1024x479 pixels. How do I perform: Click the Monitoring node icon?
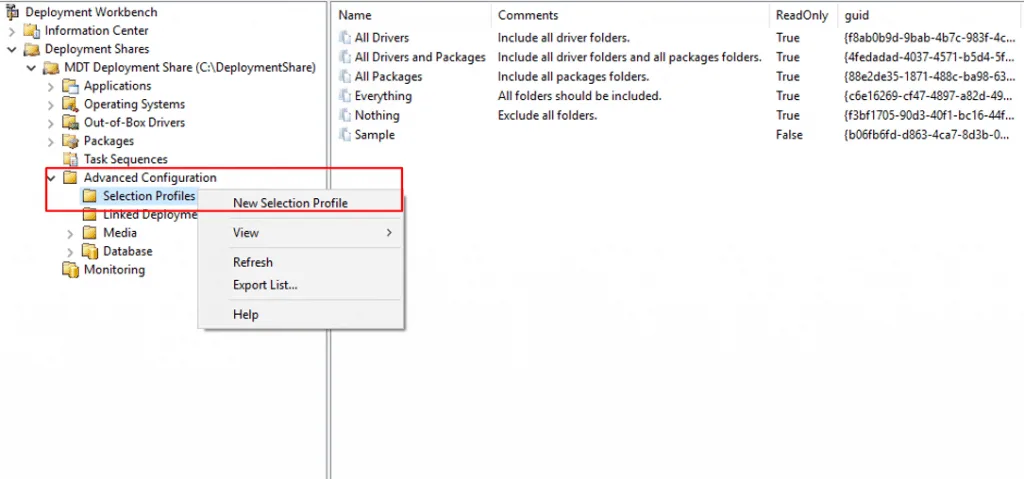point(70,269)
